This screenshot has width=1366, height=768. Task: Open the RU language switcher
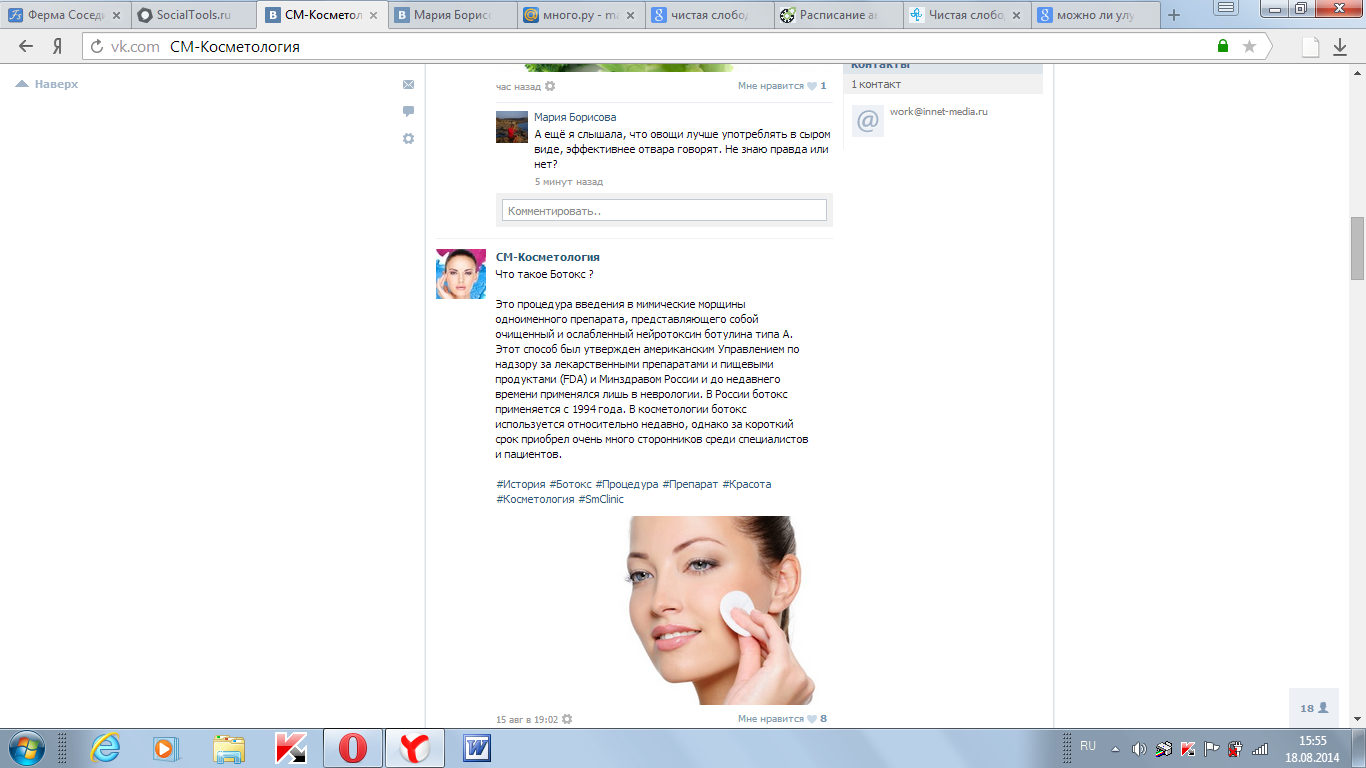[x=1088, y=746]
